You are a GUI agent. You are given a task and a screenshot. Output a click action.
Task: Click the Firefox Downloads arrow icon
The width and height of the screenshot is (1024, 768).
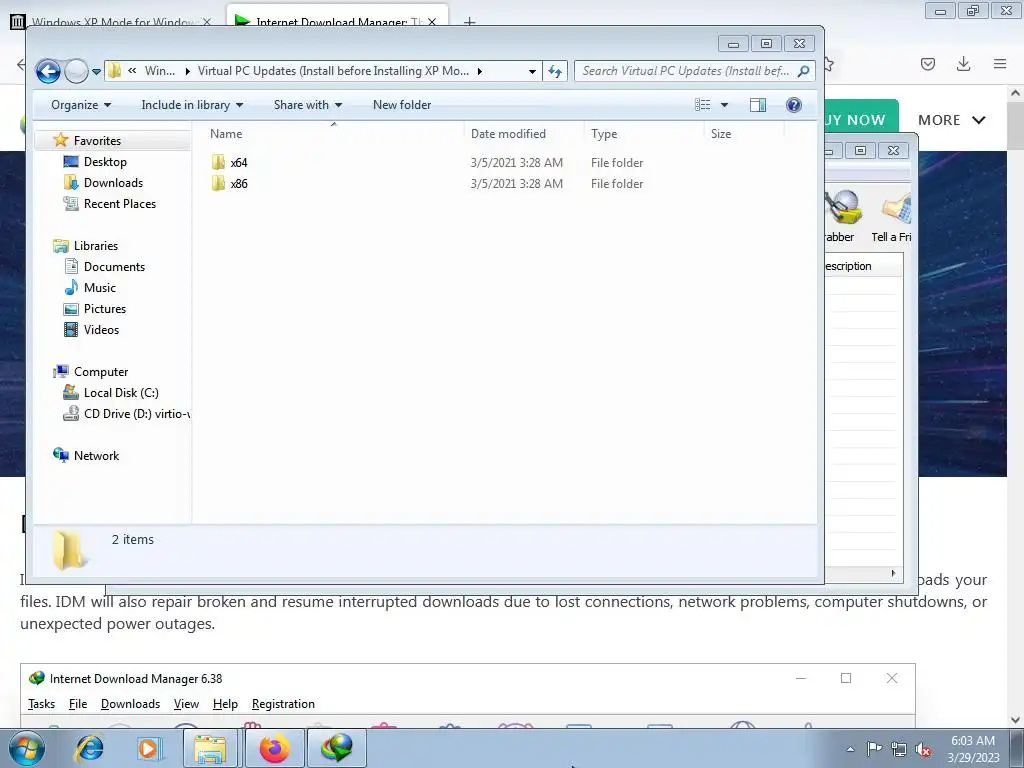(x=963, y=64)
